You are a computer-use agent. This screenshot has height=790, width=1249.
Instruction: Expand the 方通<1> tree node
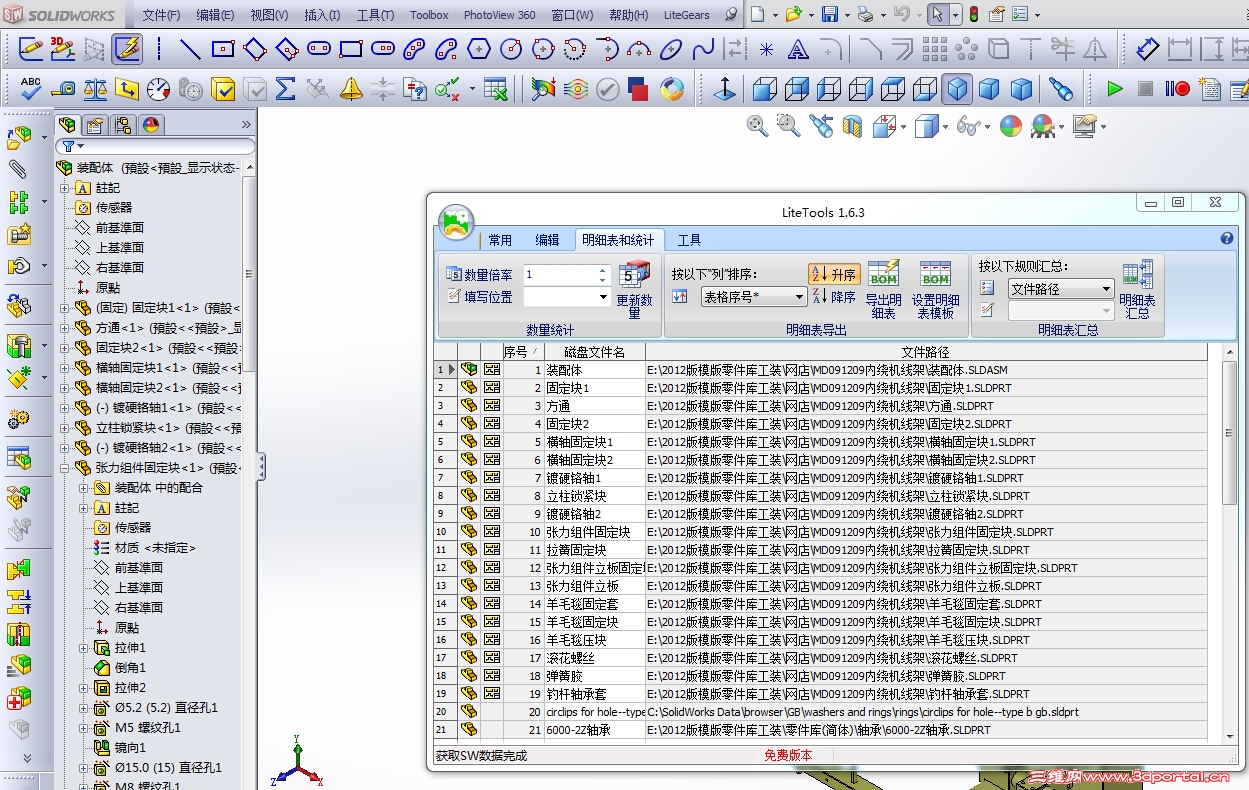[x=65, y=328]
